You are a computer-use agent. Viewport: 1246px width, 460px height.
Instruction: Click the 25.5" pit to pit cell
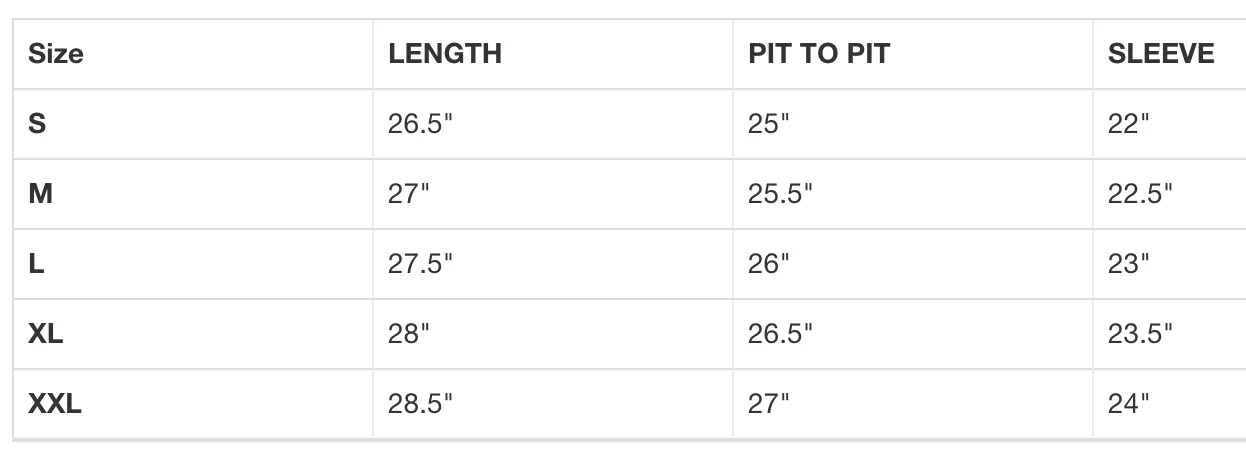[780, 194]
